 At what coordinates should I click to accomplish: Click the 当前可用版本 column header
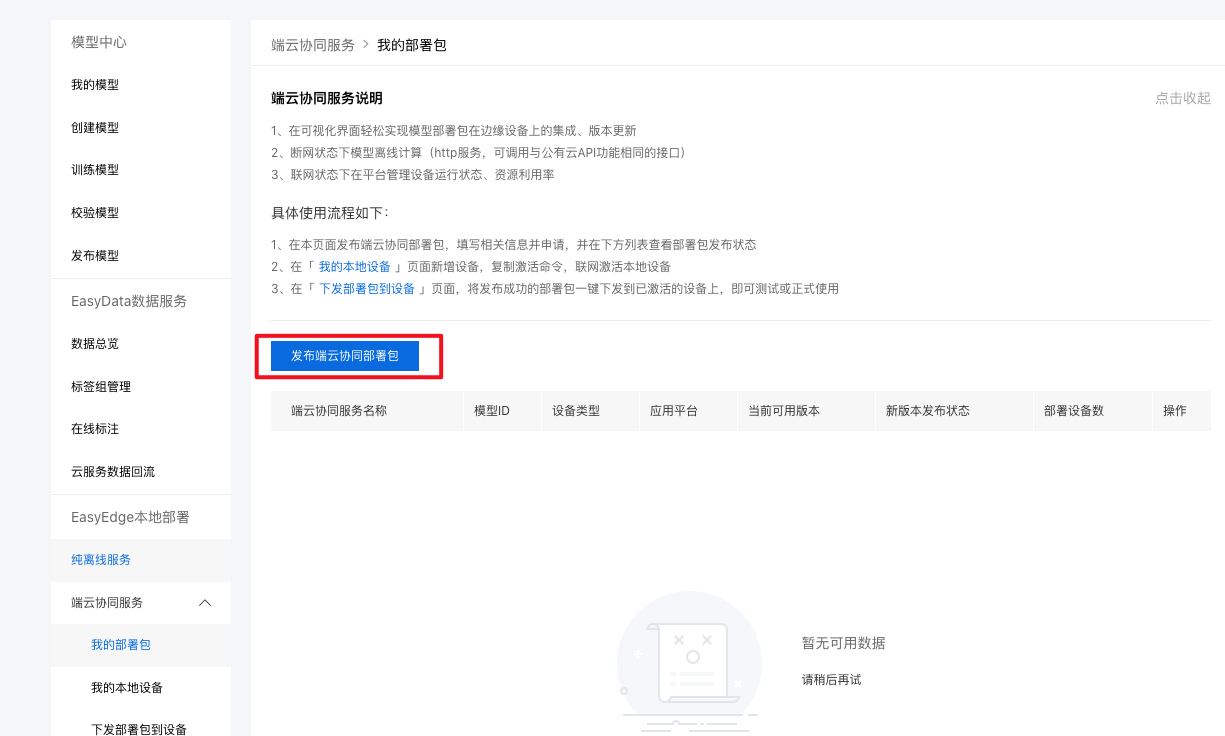pyautogui.click(x=784, y=411)
